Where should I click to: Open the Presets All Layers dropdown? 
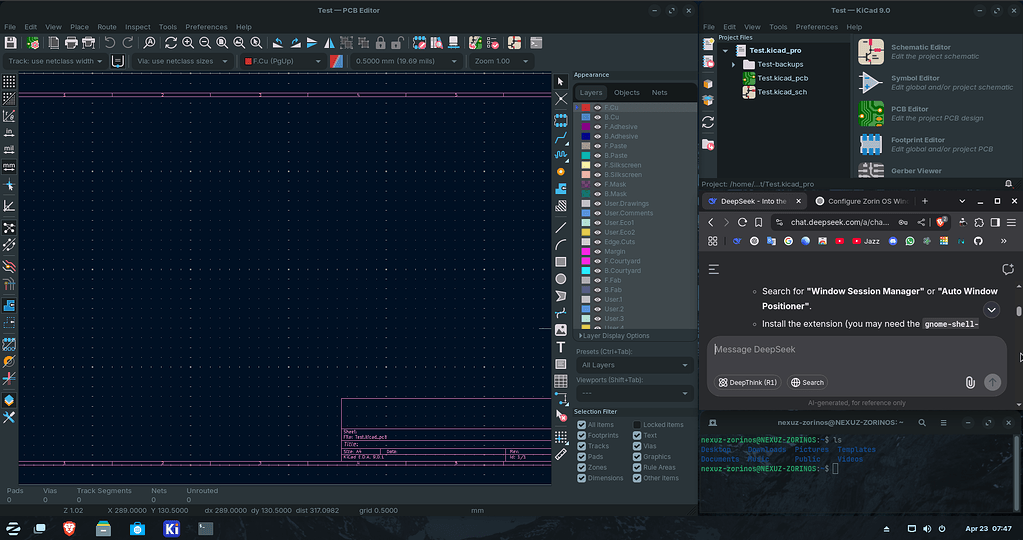pos(635,365)
